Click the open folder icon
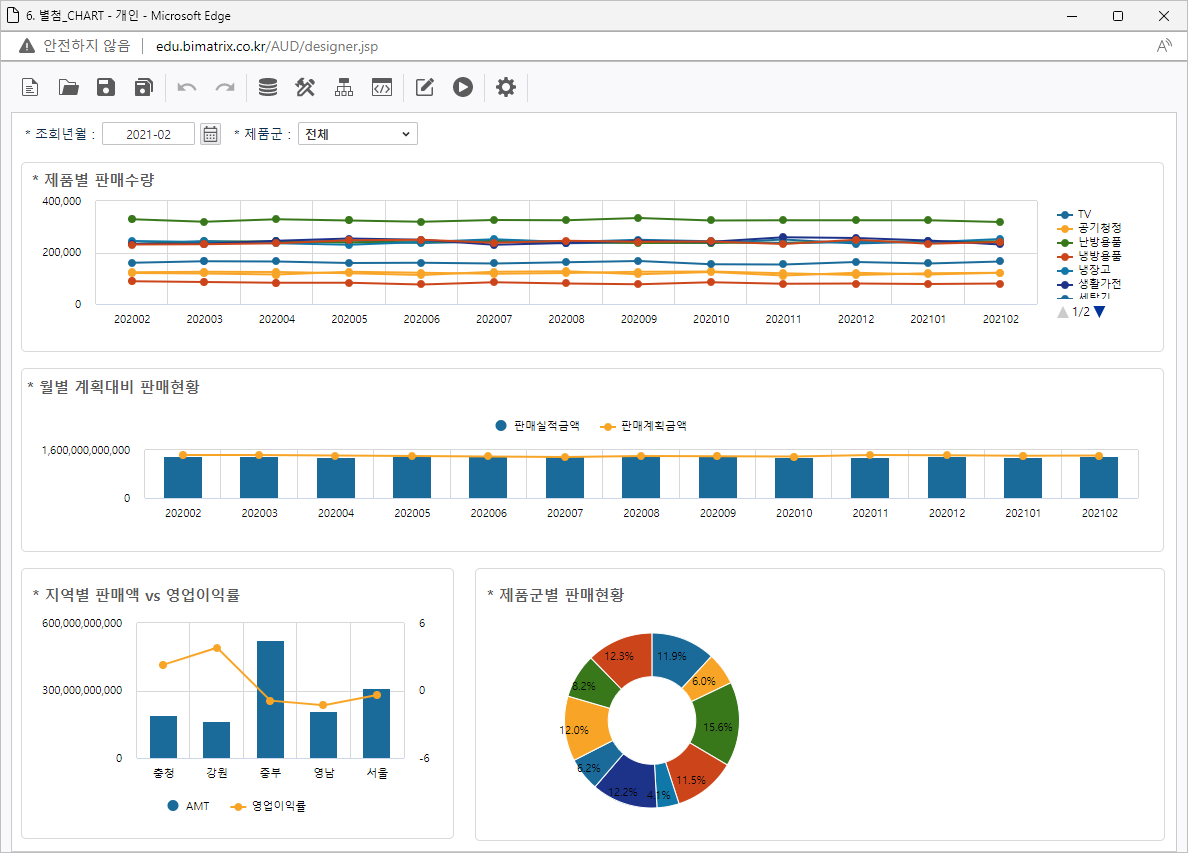 [68, 88]
